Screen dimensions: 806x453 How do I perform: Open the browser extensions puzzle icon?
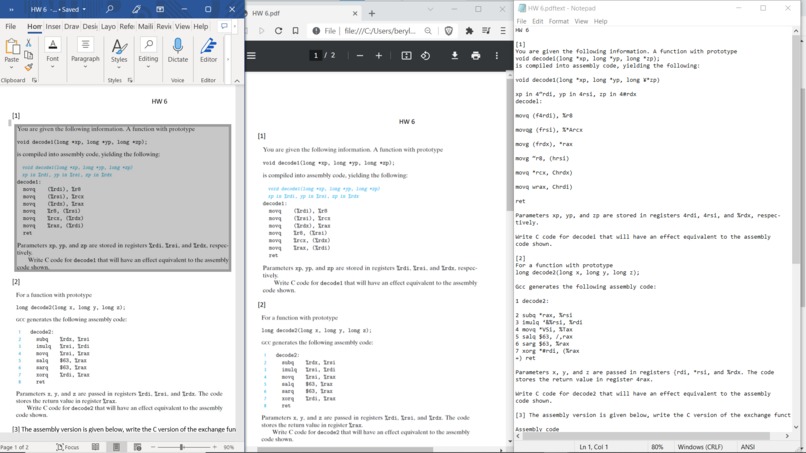pos(469,31)
